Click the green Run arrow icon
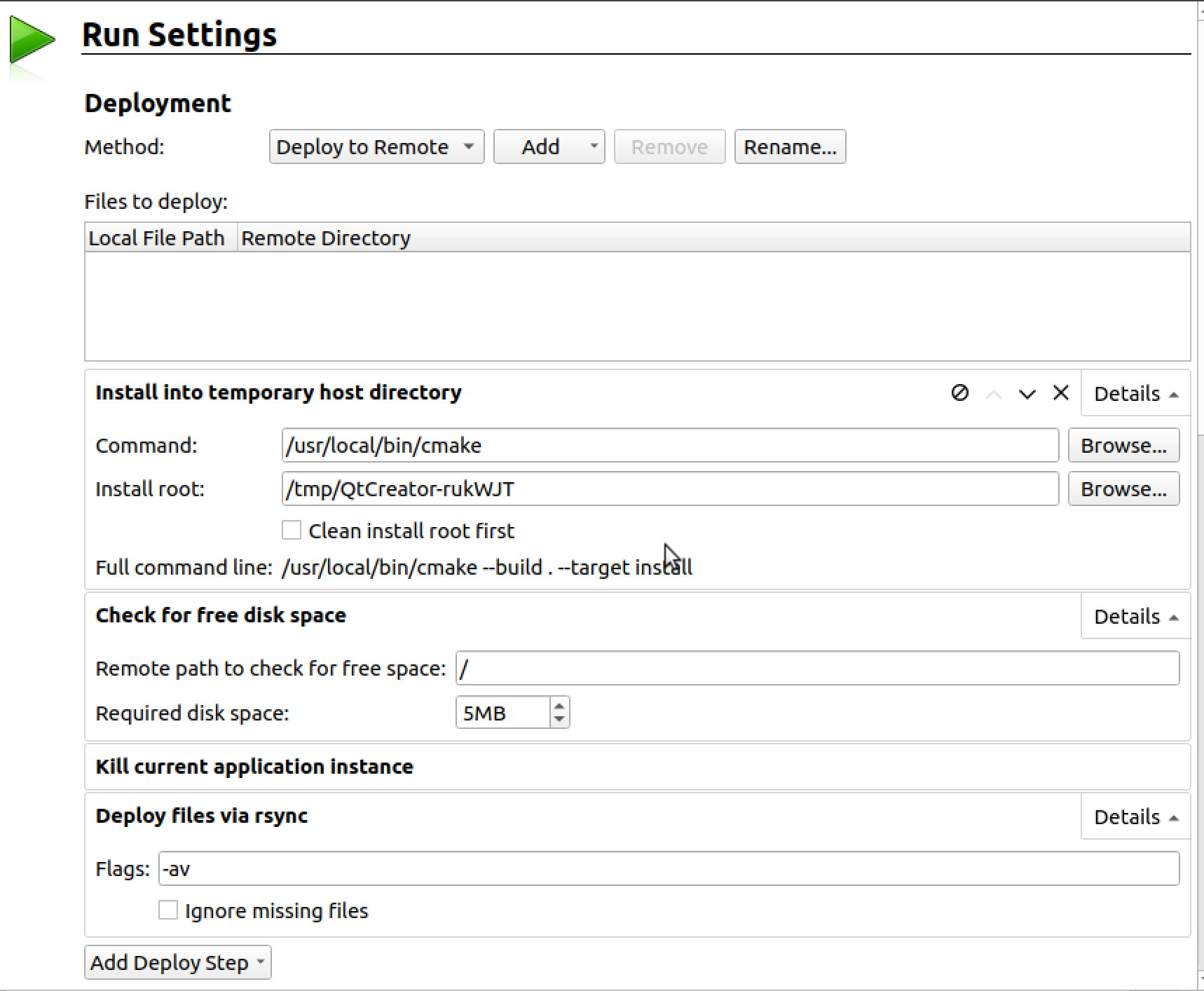Viewport: 1204px width, 991px height. (x=32, y=41)
